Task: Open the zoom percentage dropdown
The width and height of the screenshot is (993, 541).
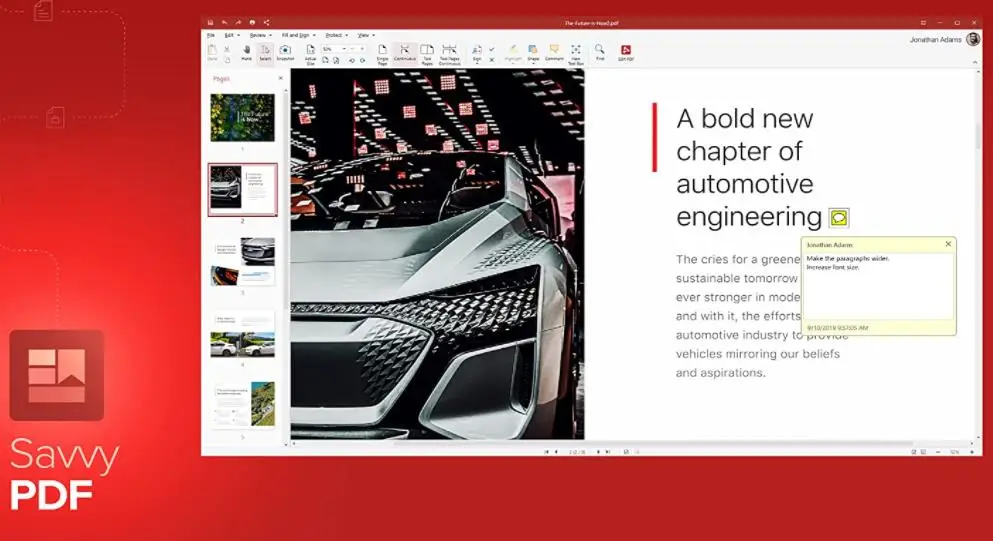Action: coord(345,48)
